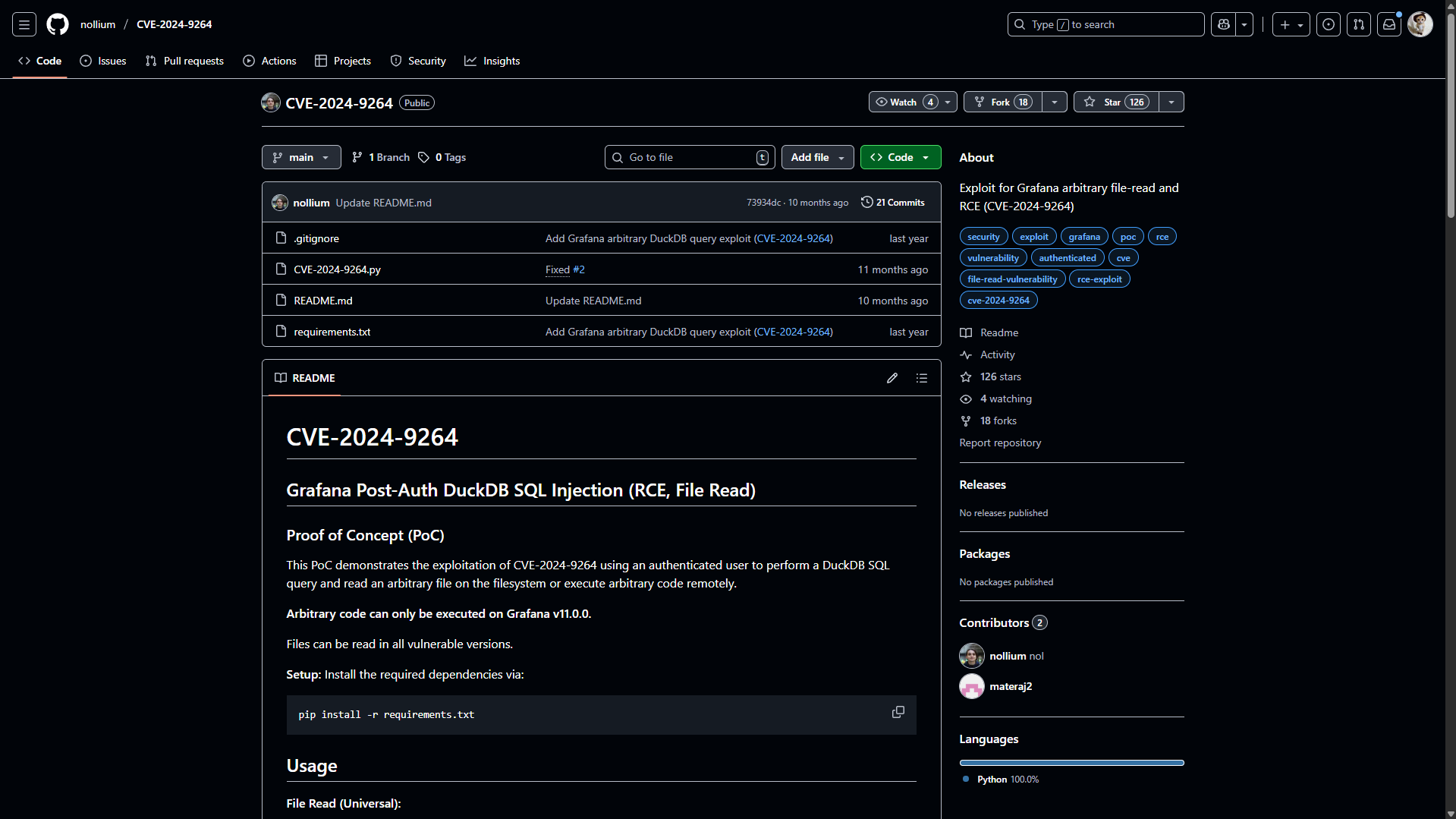Edit the README with the pencil icon
This screenshot has width=1456, height=819.
point(892,377)
